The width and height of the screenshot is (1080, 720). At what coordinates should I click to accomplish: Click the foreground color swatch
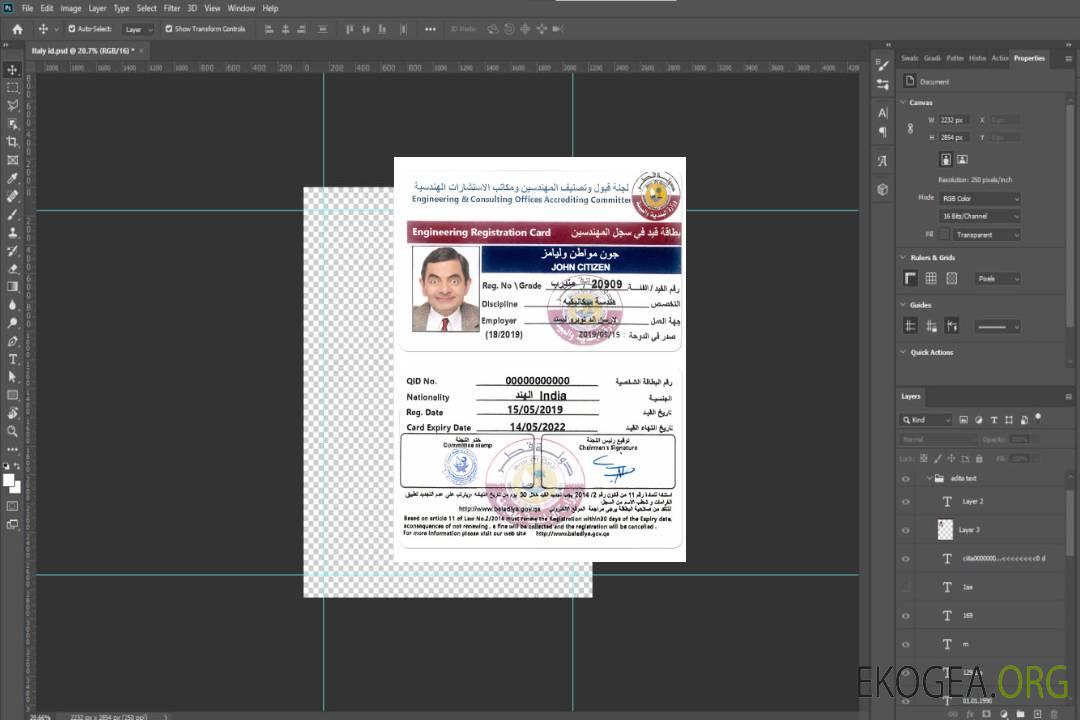pos(9,481)
